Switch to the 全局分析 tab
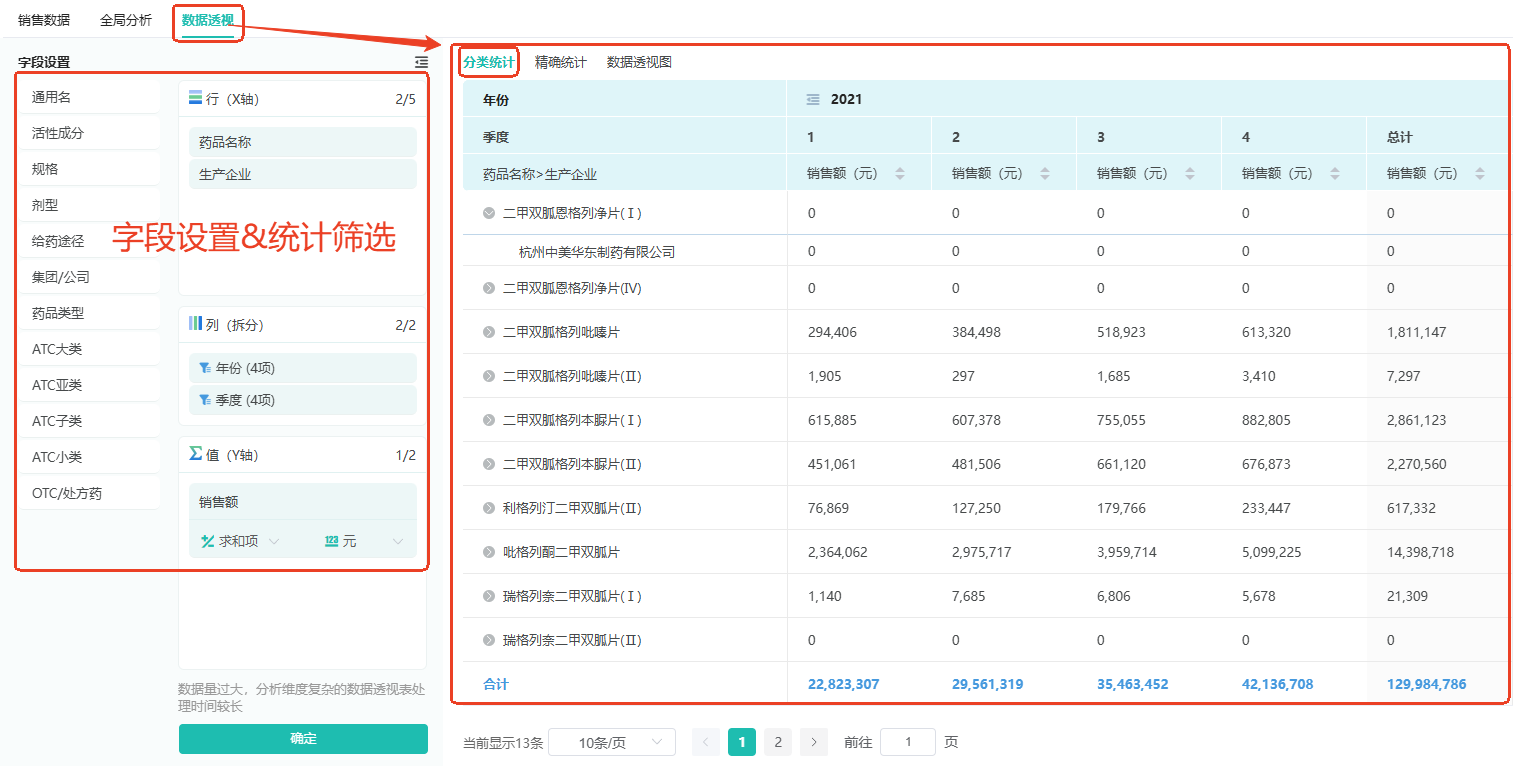 (126, 20)
